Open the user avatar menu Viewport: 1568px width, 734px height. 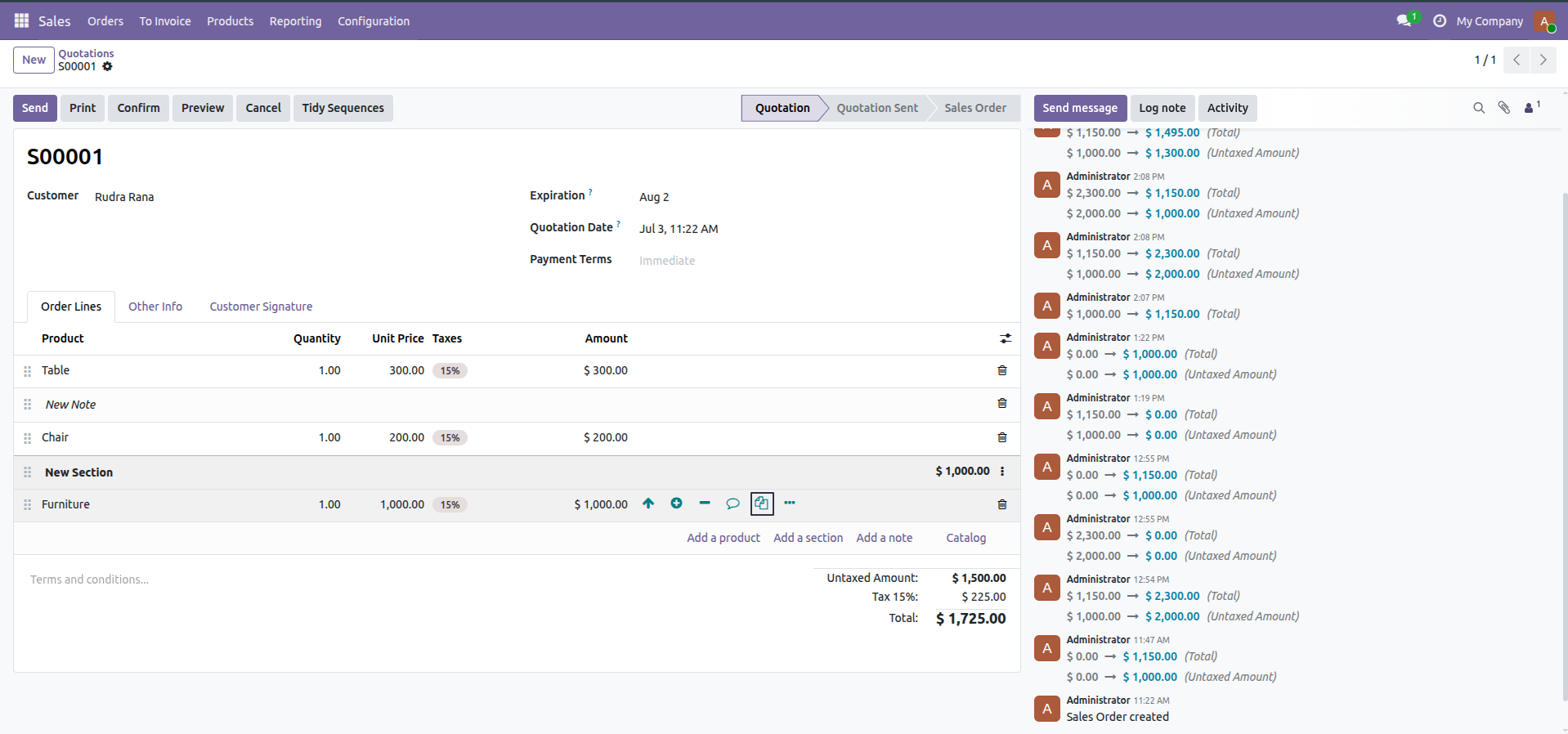(x=1544, y=21)
